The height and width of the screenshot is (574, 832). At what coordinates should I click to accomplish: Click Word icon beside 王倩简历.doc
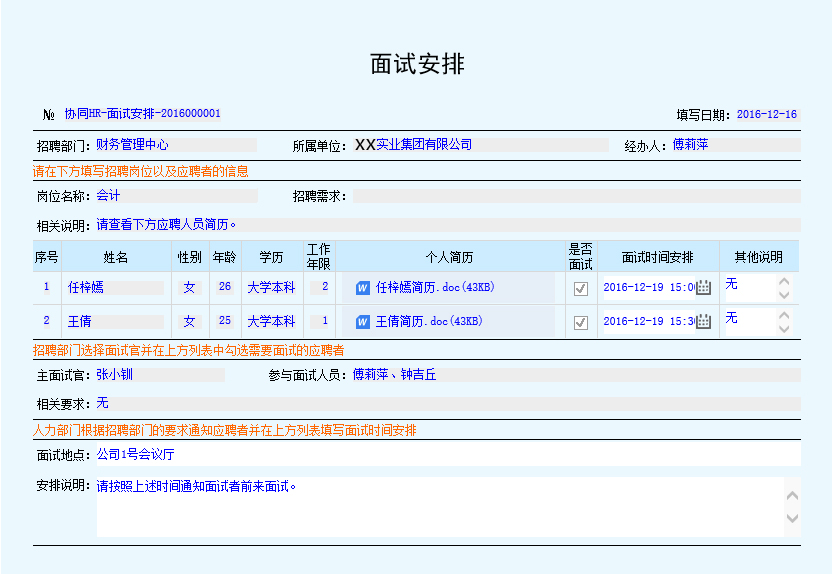click(x=363, y=322)
